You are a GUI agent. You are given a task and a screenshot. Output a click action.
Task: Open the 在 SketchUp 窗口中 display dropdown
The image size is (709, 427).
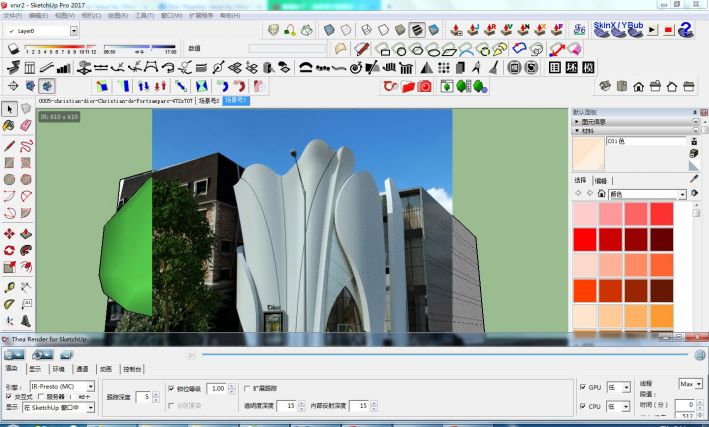click(x=91, y=408)
